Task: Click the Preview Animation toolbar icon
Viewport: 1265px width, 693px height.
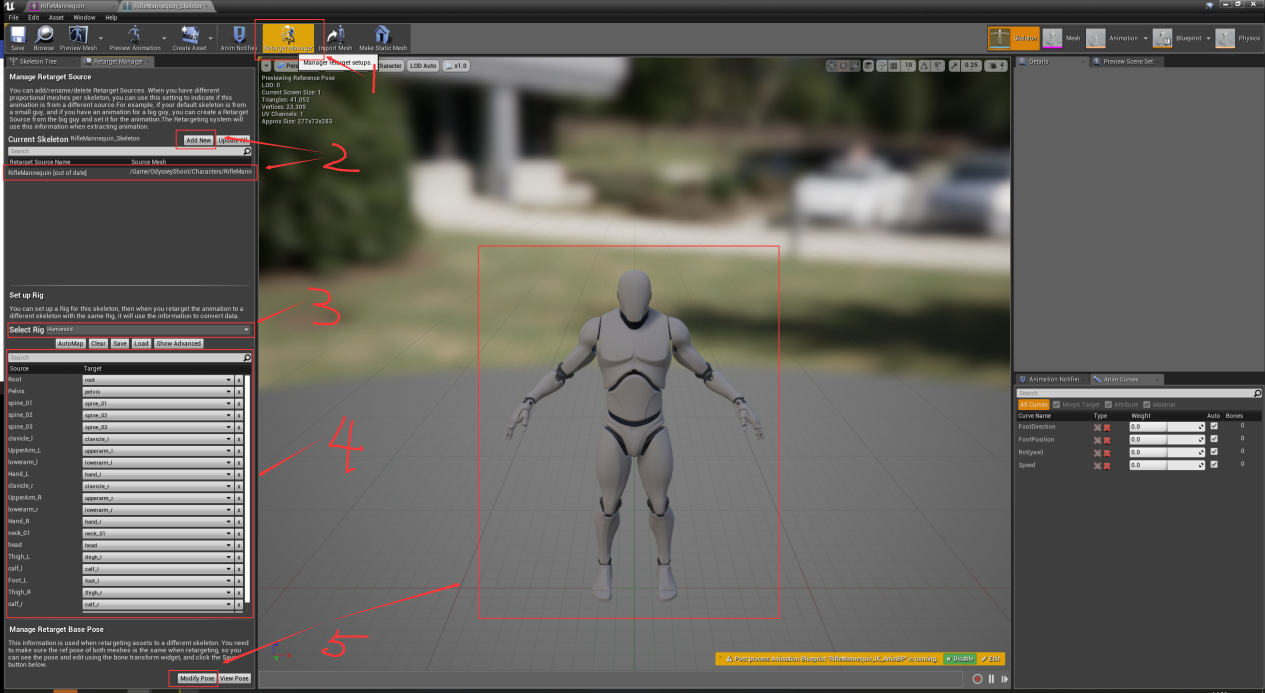Action: [x=133, y=38]
